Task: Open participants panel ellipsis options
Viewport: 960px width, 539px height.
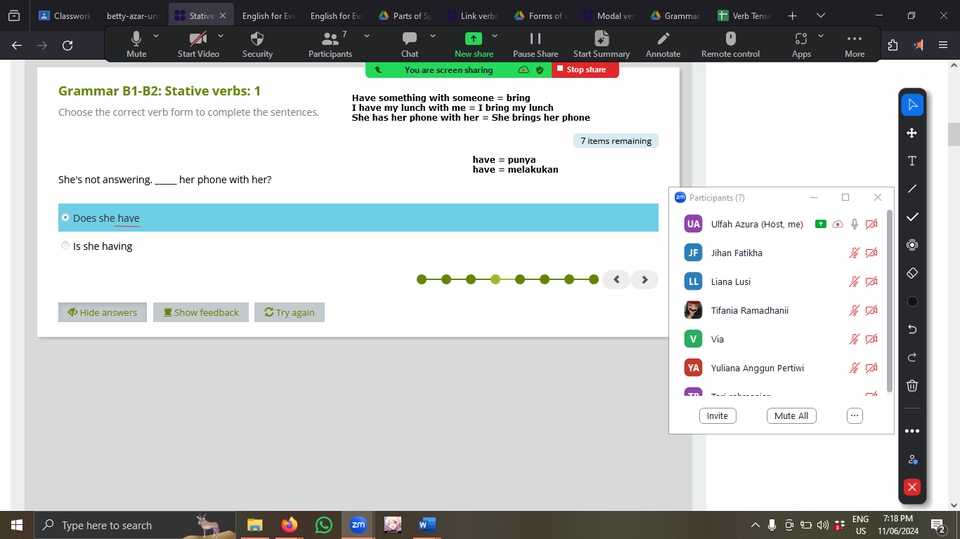Action: point(855,416)
